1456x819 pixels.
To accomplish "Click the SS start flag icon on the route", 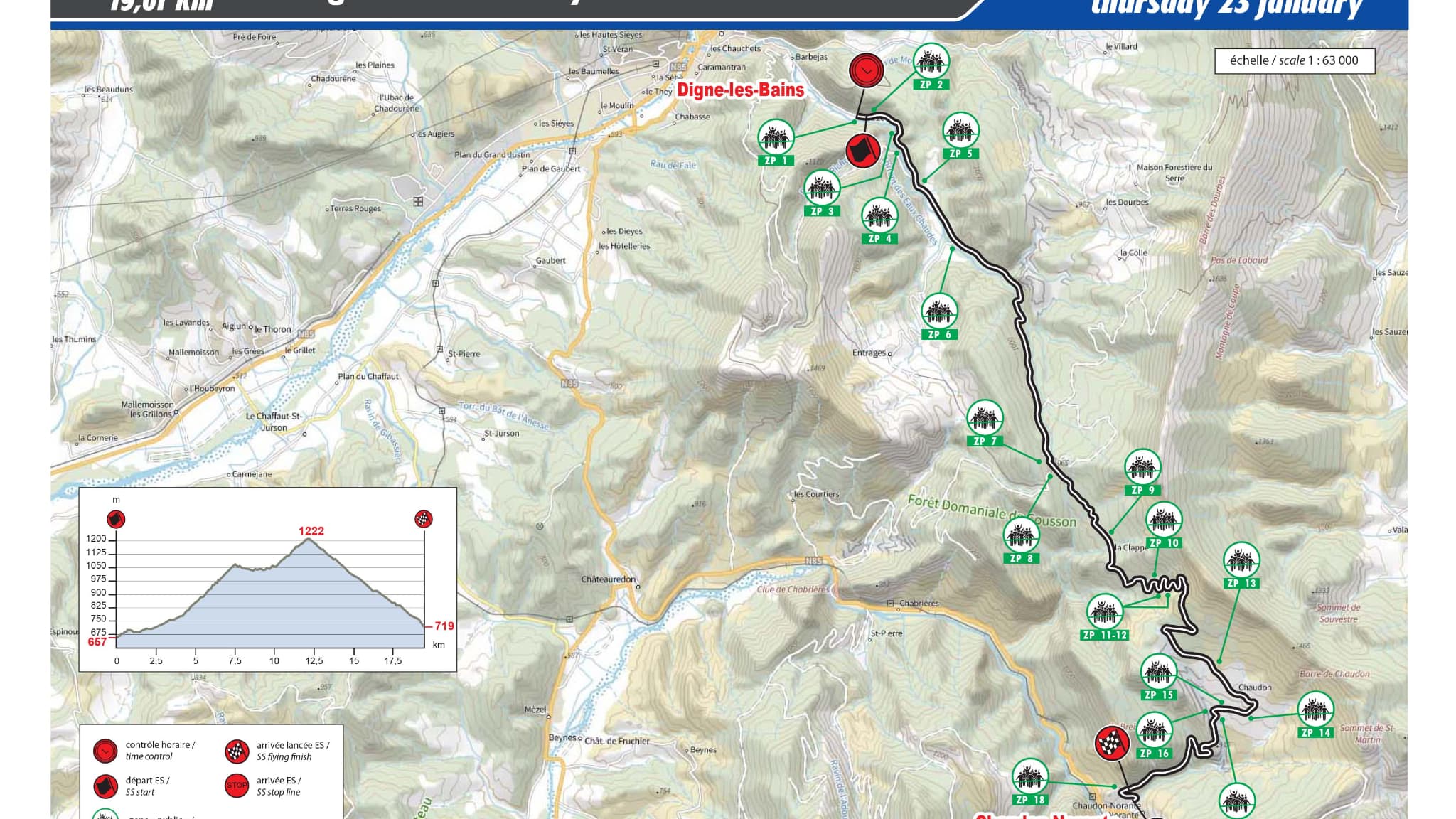I will coord(863,151).
